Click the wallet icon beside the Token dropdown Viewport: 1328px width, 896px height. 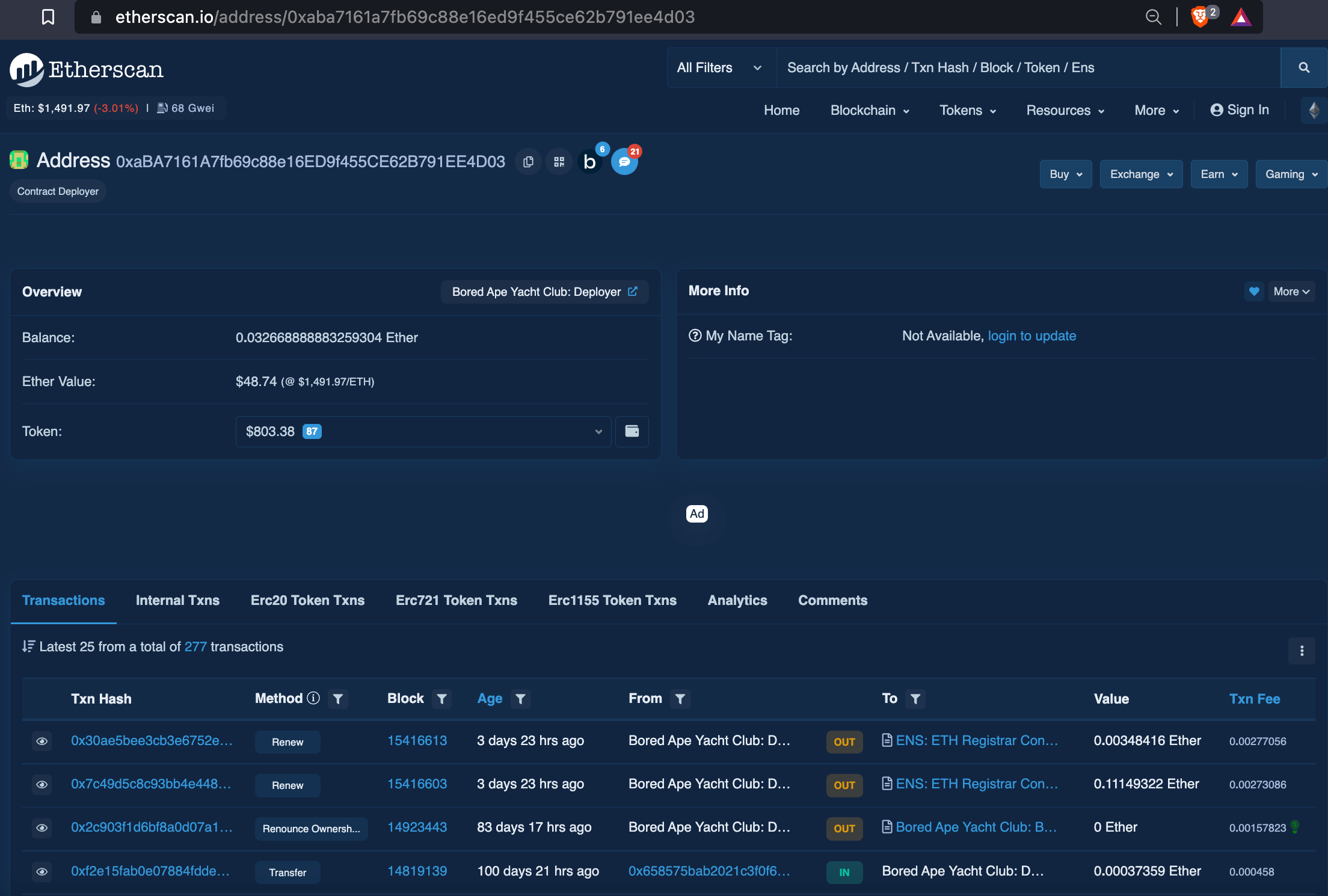632,431
